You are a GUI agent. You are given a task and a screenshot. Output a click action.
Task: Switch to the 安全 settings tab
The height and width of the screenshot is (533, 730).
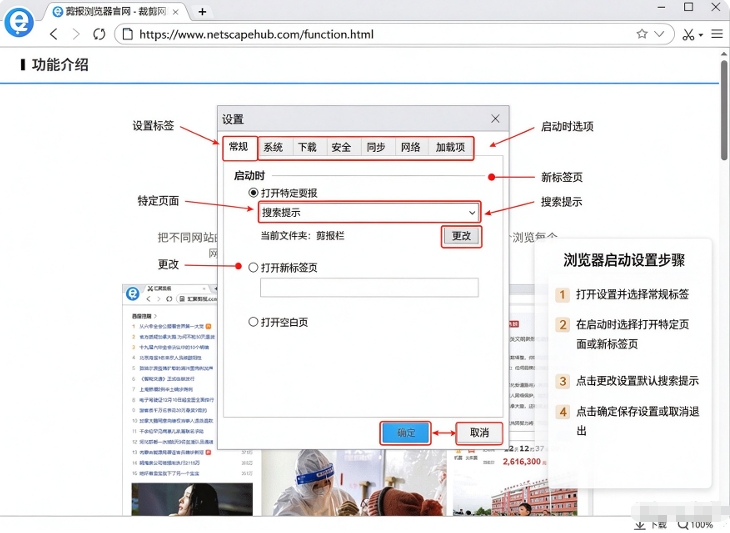341,148
